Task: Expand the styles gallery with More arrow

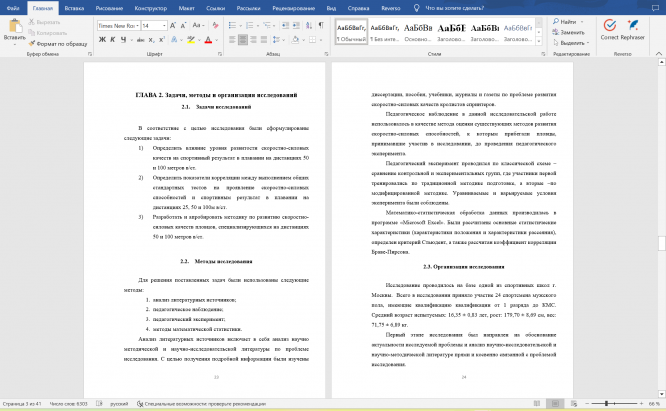Action: click(539, 42)
